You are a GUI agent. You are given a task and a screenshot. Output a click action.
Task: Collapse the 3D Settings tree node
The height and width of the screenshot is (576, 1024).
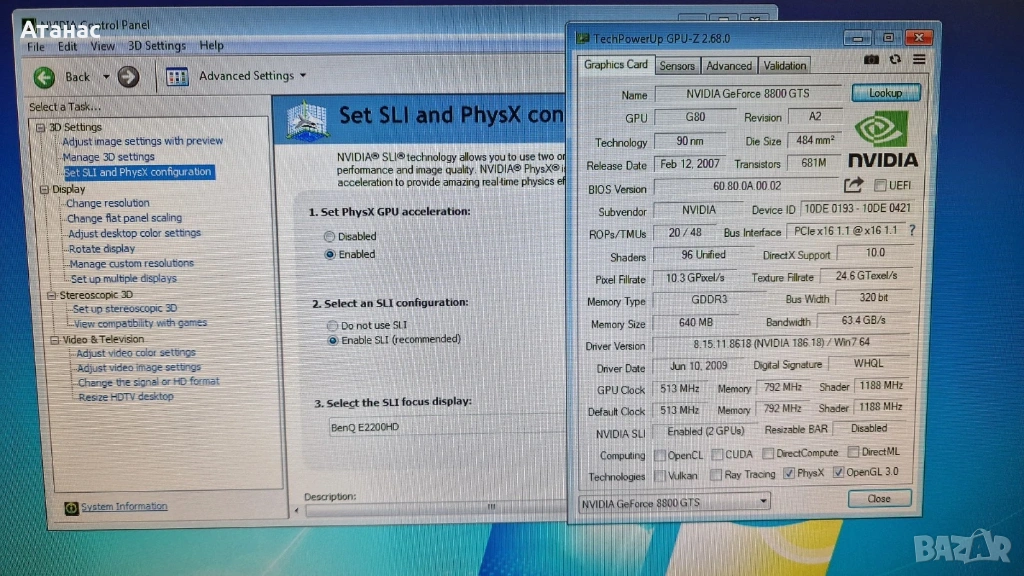tap(41, 127)
